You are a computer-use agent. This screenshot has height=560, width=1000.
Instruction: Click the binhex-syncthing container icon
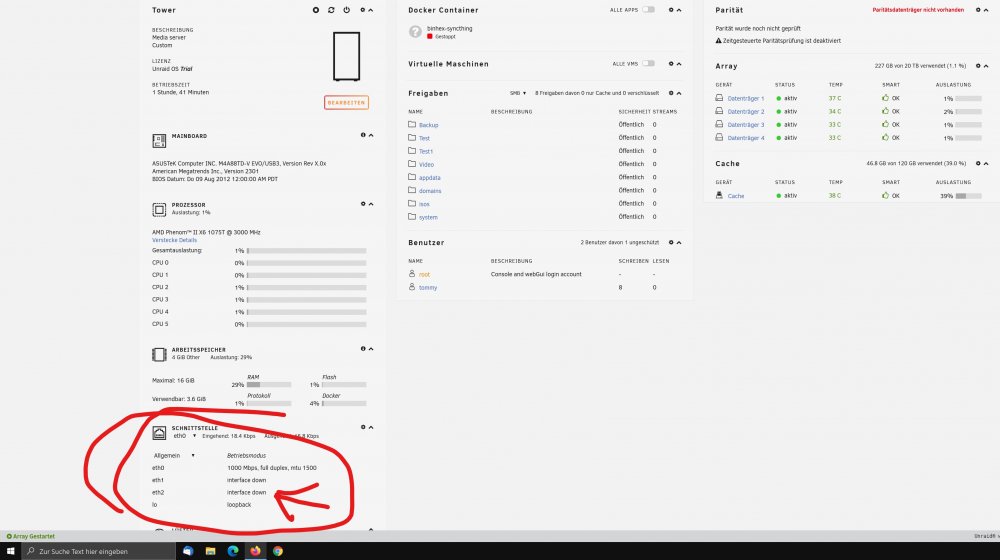coord(415,31)
